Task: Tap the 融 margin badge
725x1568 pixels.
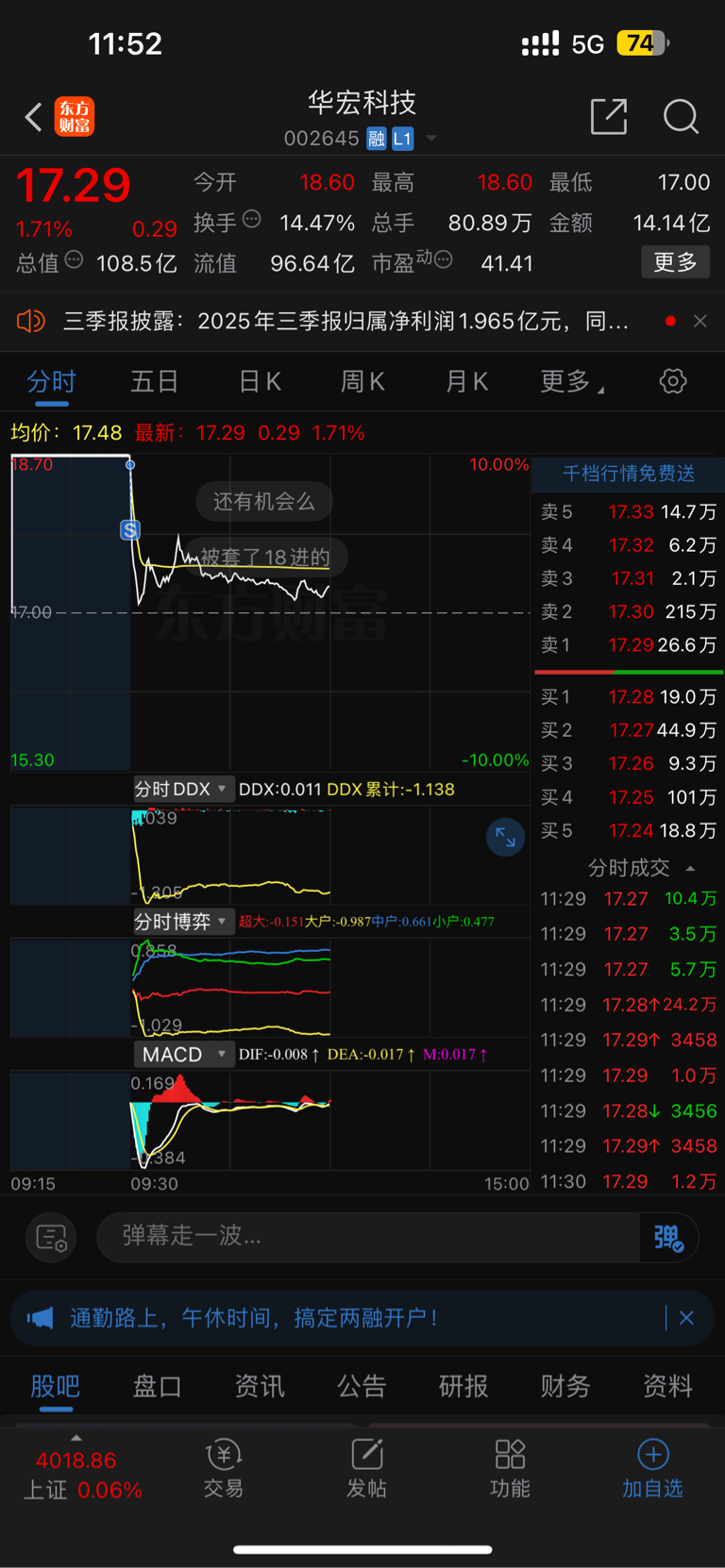Action: coord(377,139)
